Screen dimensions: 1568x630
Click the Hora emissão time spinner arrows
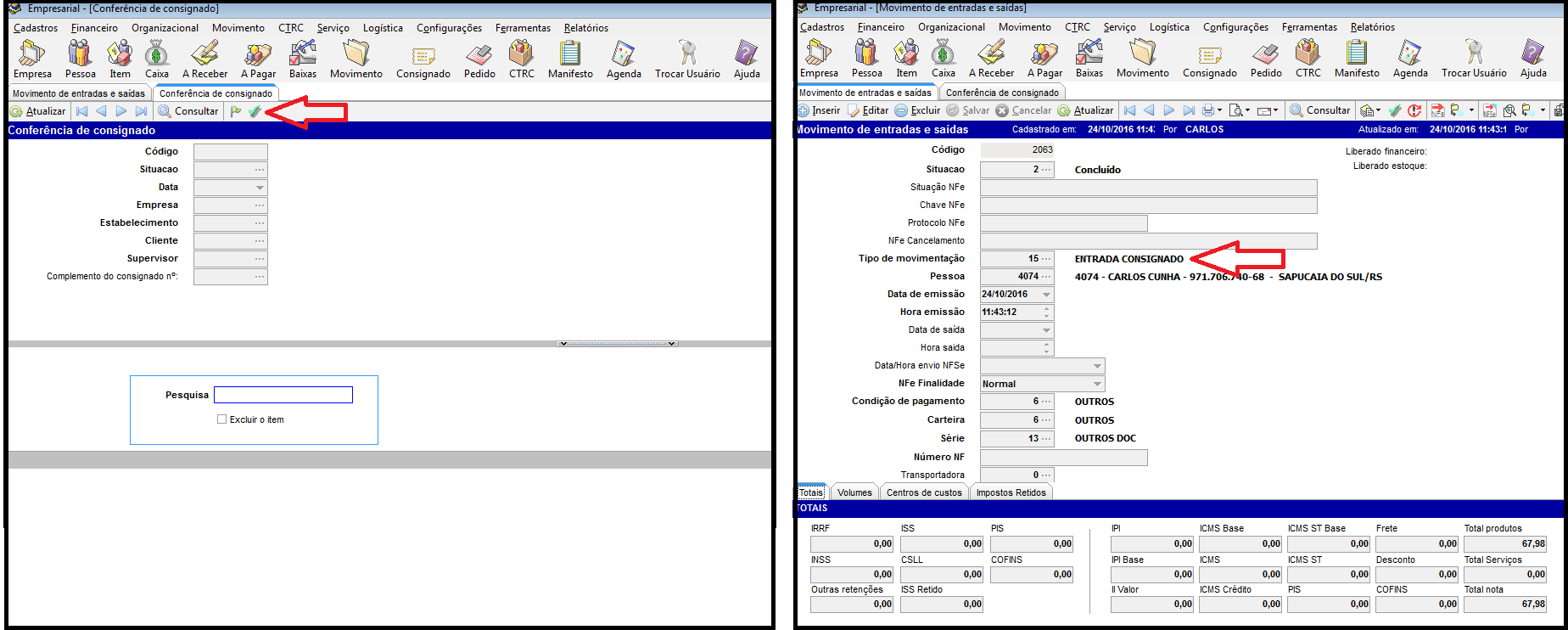click(x=1046, y=312)
